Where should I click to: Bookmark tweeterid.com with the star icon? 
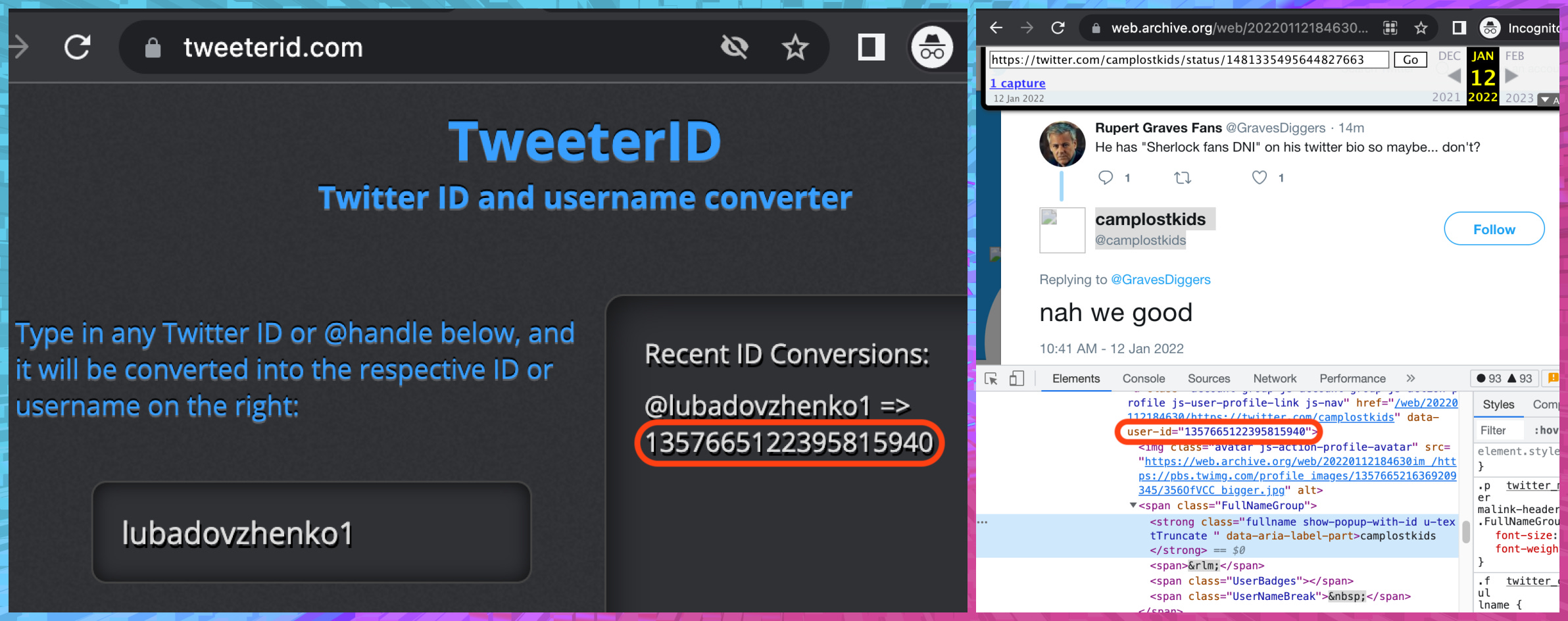pos(795,47)
